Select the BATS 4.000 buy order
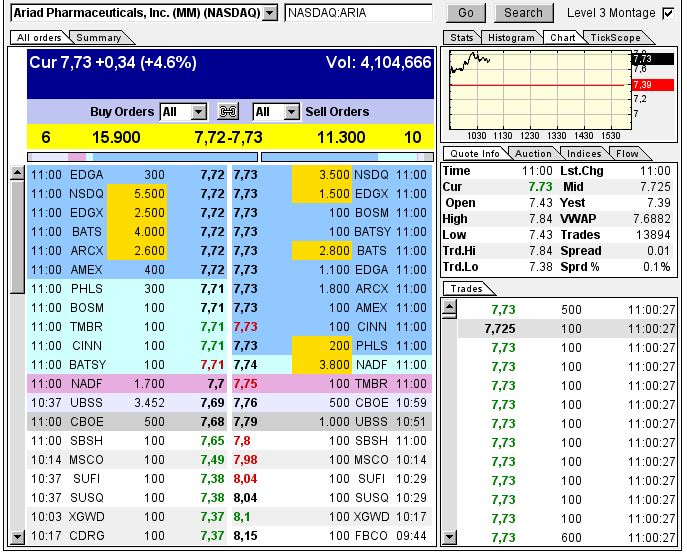This screenshot has height=556, width=687. click(x=127, y=232)
